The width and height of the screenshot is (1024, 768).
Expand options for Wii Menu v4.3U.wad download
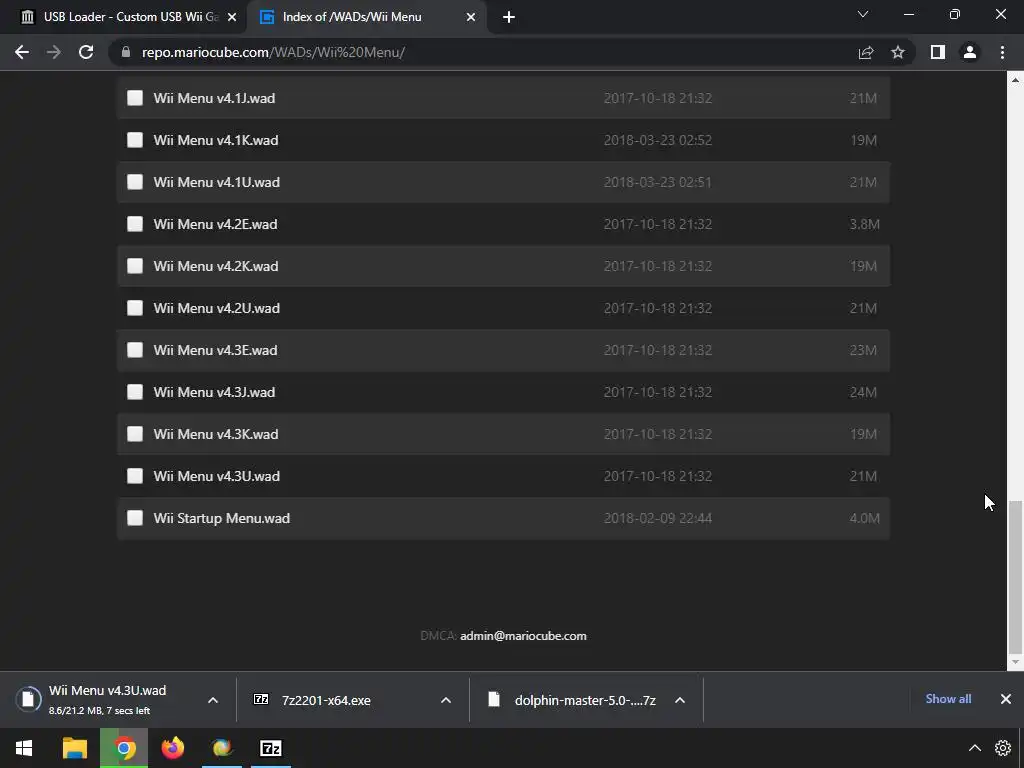click(213, 700)
